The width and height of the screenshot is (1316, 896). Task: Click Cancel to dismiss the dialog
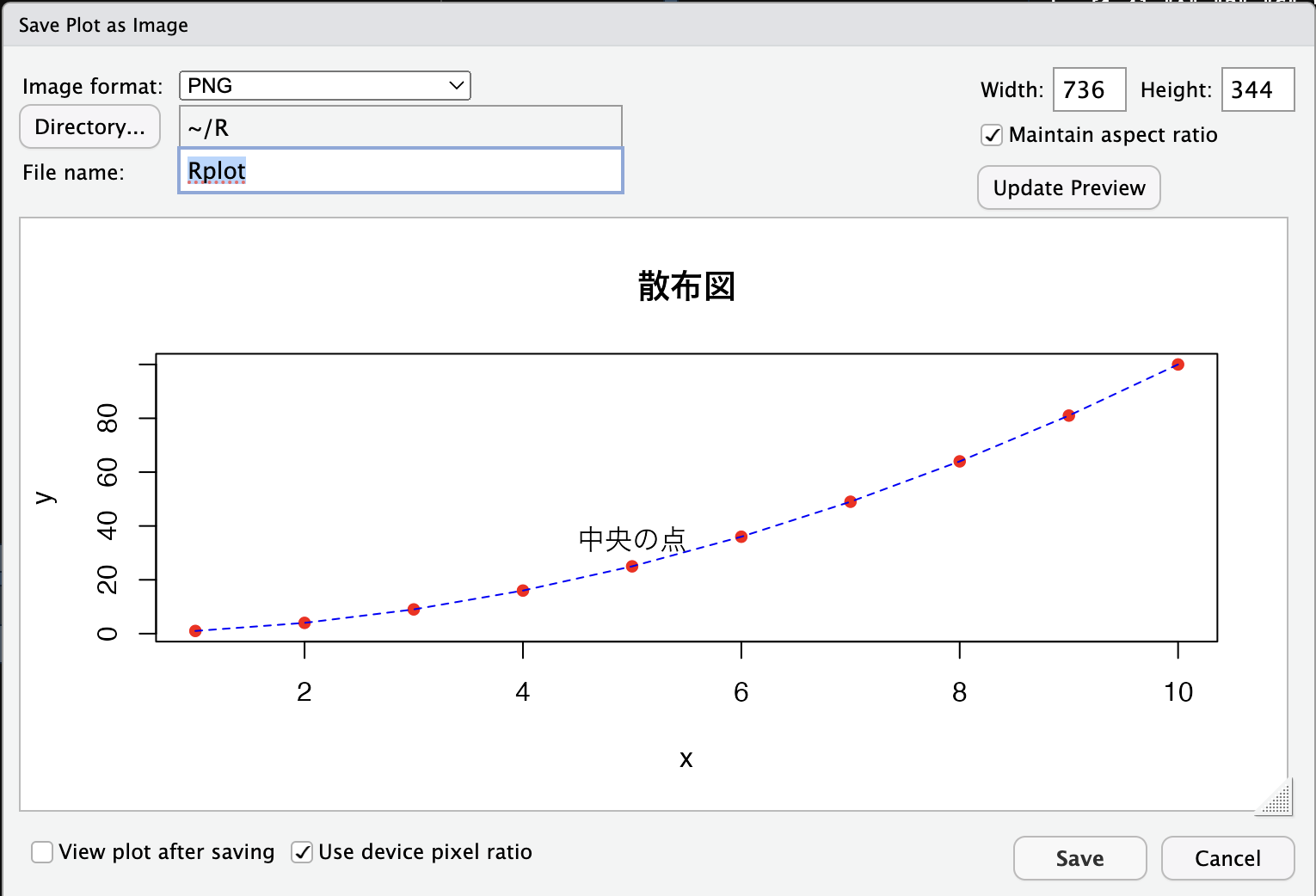1227,857
